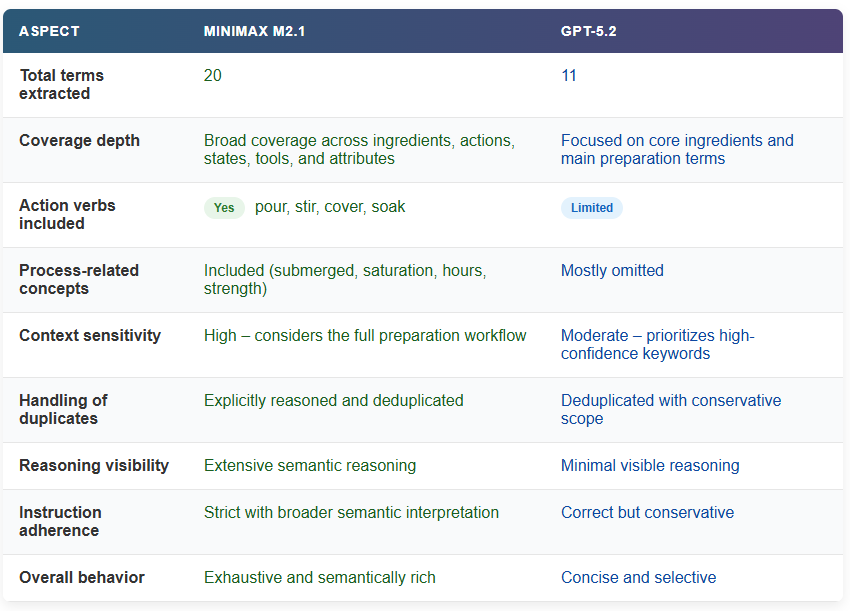This screenshot has width=850, height=611.
Task: Click the 'Mostly omitted' cell
Action: click(x=612, y=271)
